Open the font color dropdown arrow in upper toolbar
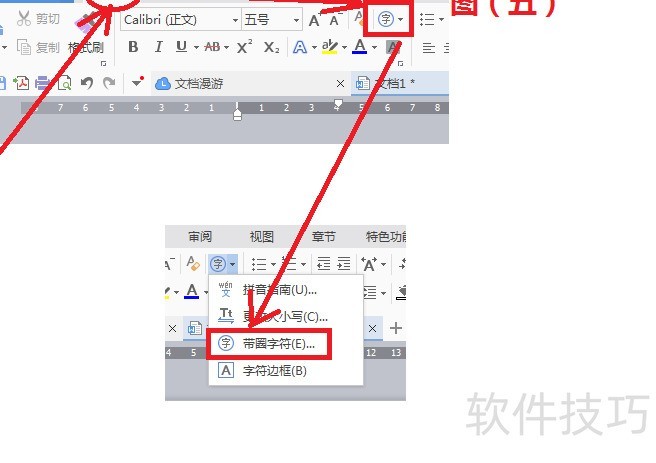 374,48
